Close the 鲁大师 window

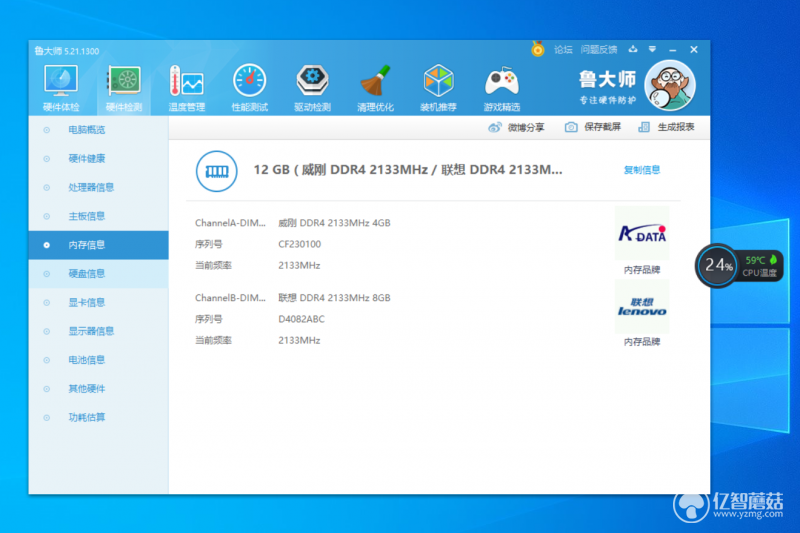[693, 49]
